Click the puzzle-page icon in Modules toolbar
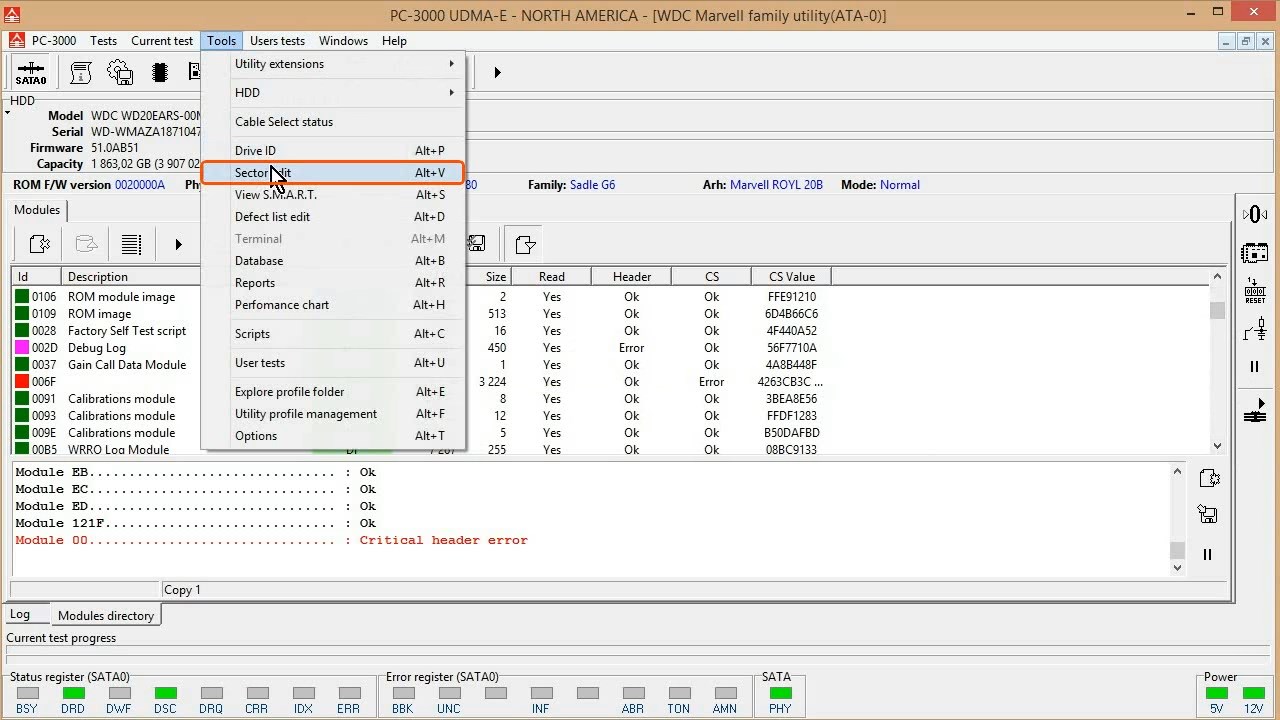 [x=40, y=244]
